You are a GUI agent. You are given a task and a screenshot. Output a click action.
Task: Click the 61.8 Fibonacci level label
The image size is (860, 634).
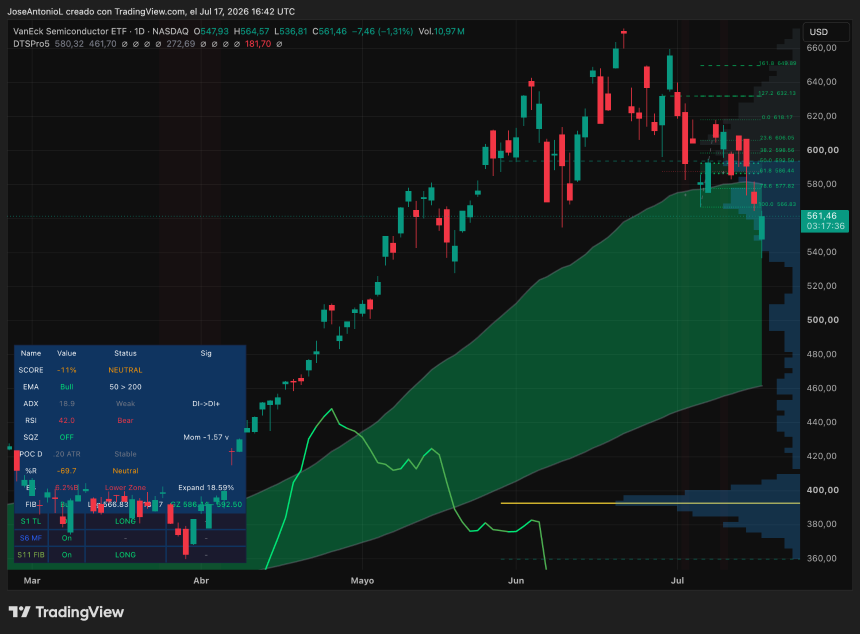point(777,171)
